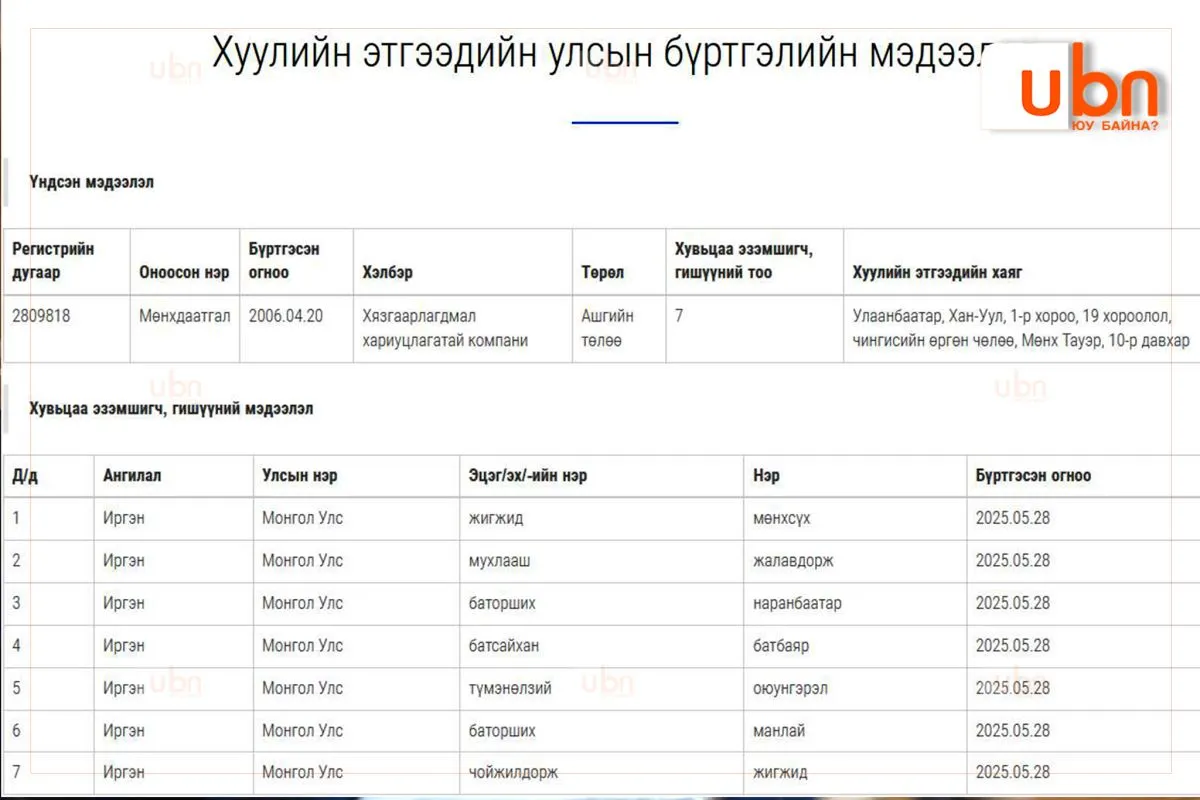1200x800 pixels.
Task: Click row number 6 in the Д/д column
Action: 16,731
